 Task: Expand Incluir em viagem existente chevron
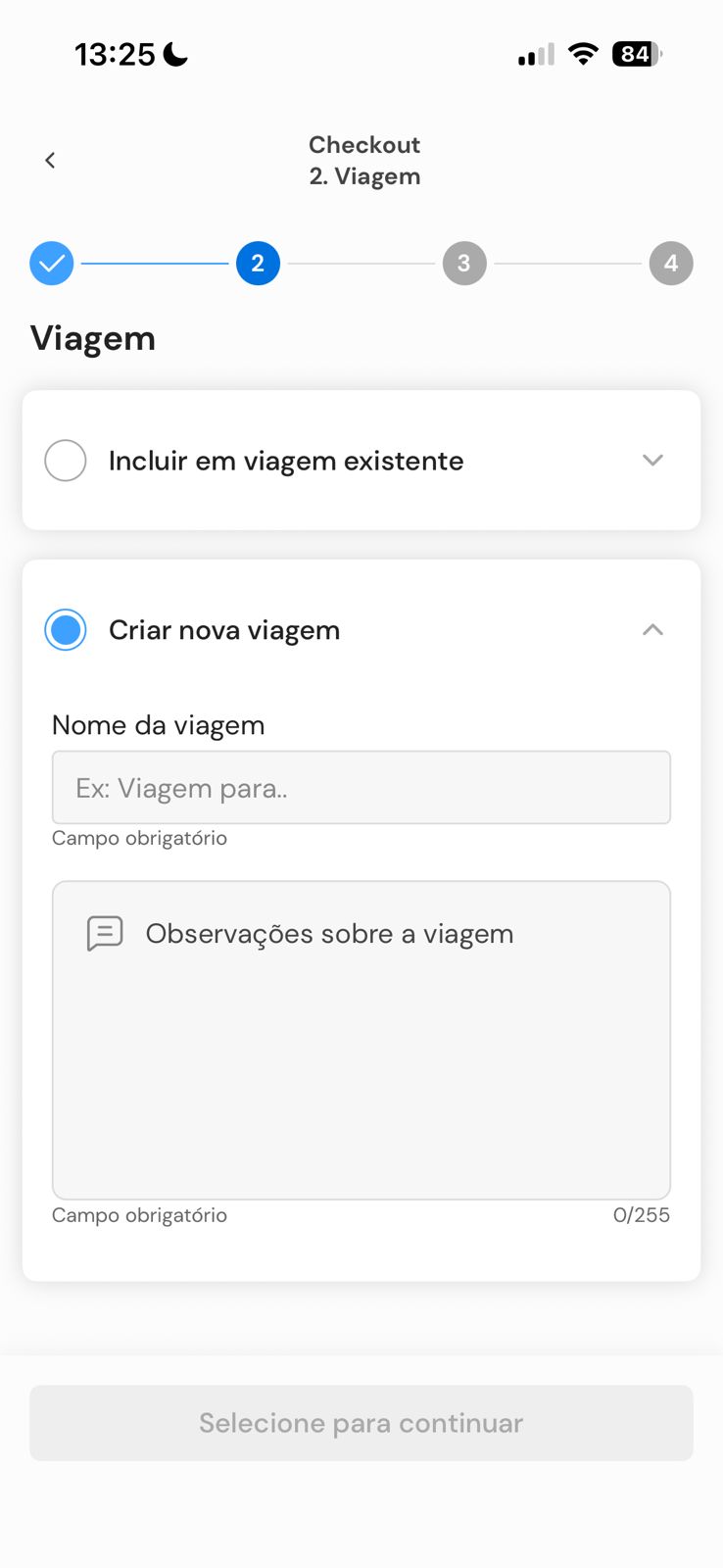coord(652,461)
